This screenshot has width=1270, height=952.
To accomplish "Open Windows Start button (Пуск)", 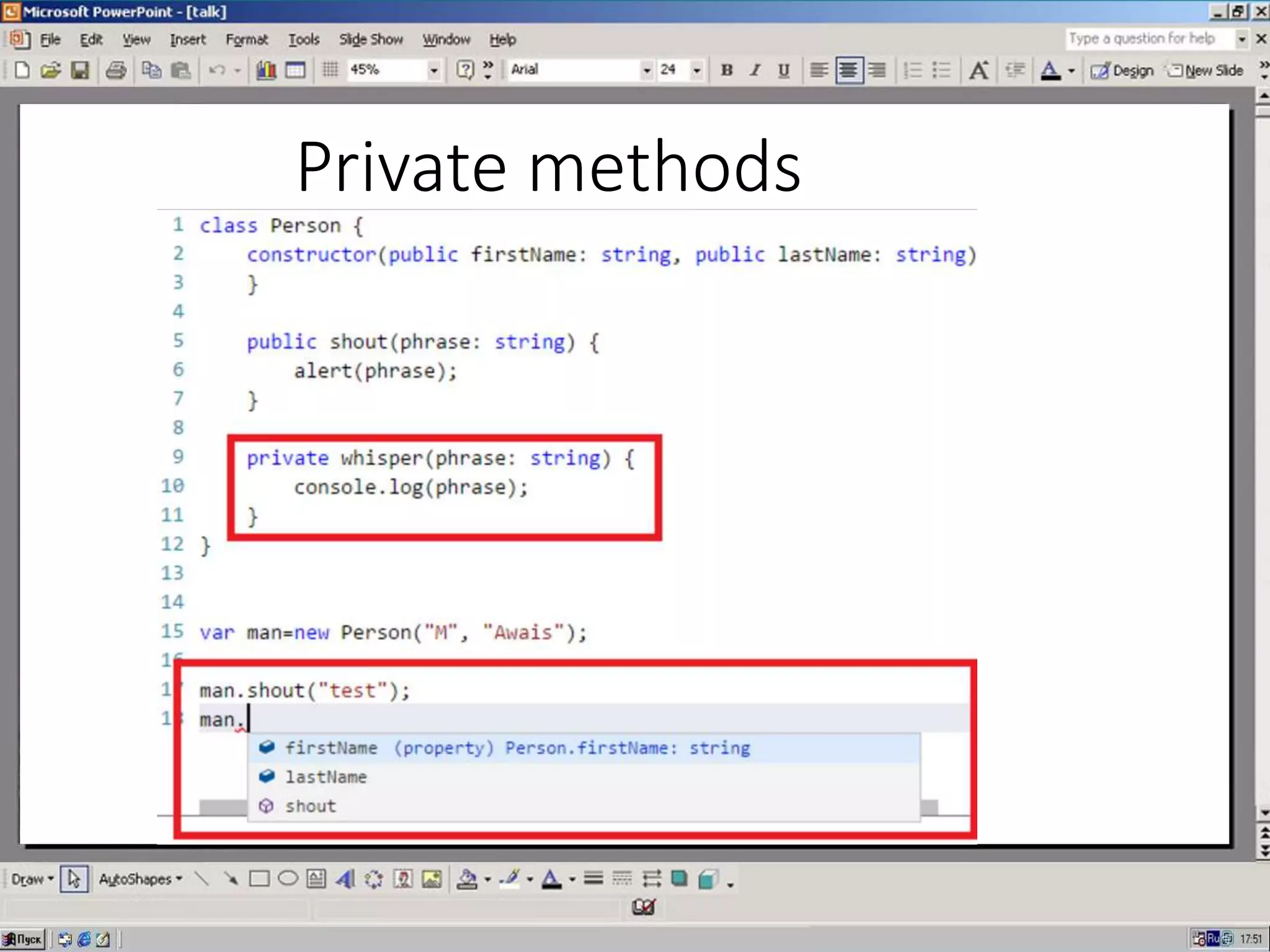I will (22, 939).
